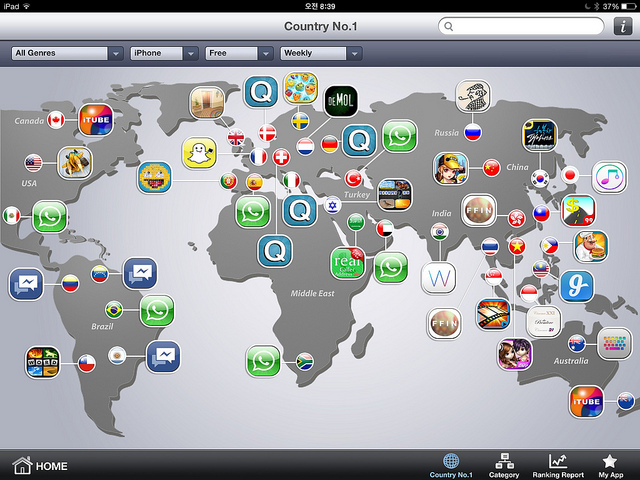Tap the Russia flag
Screen dimensions: 640x480
(473, 132)
